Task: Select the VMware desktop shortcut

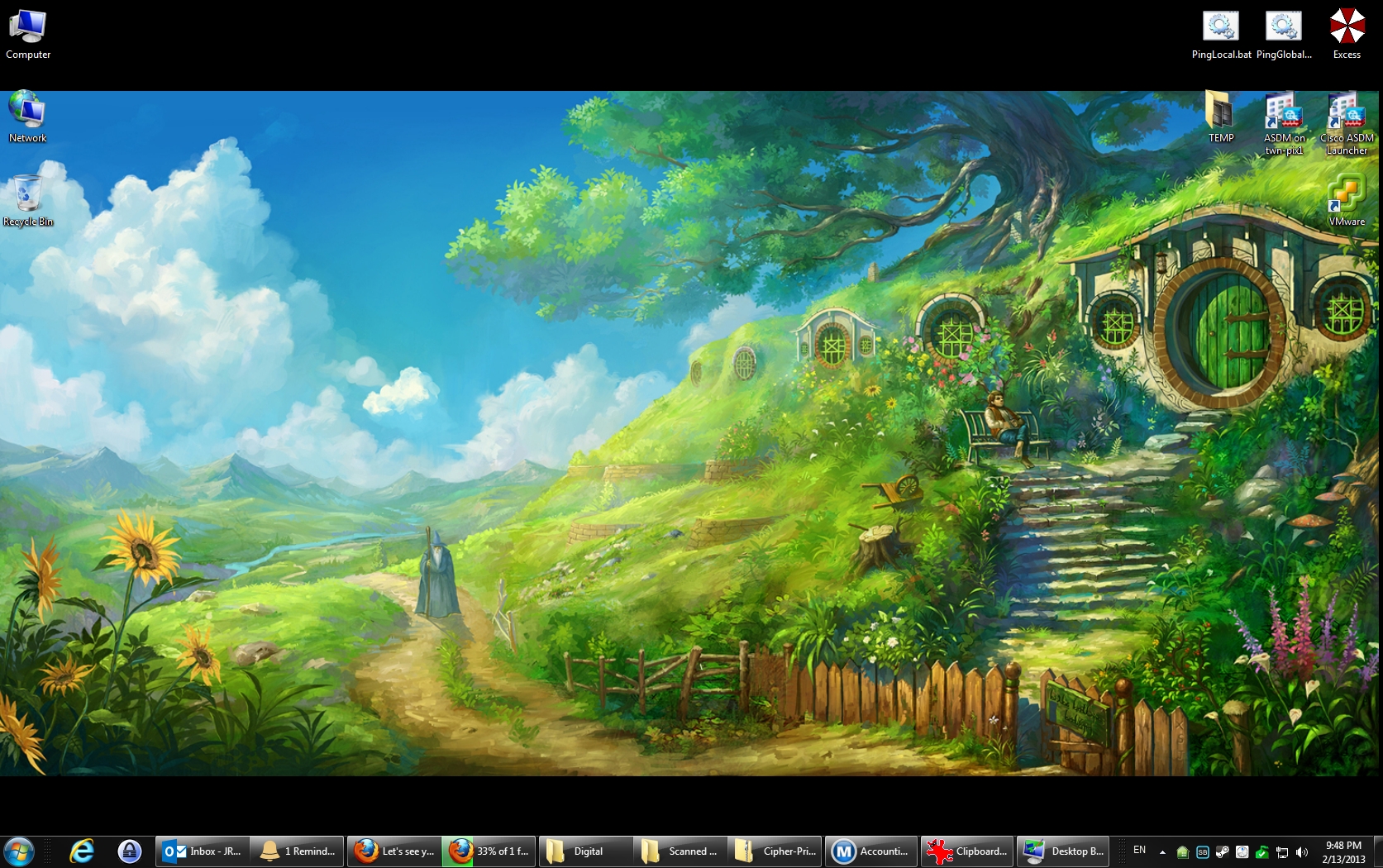Action: click(x=1347, y=201)
